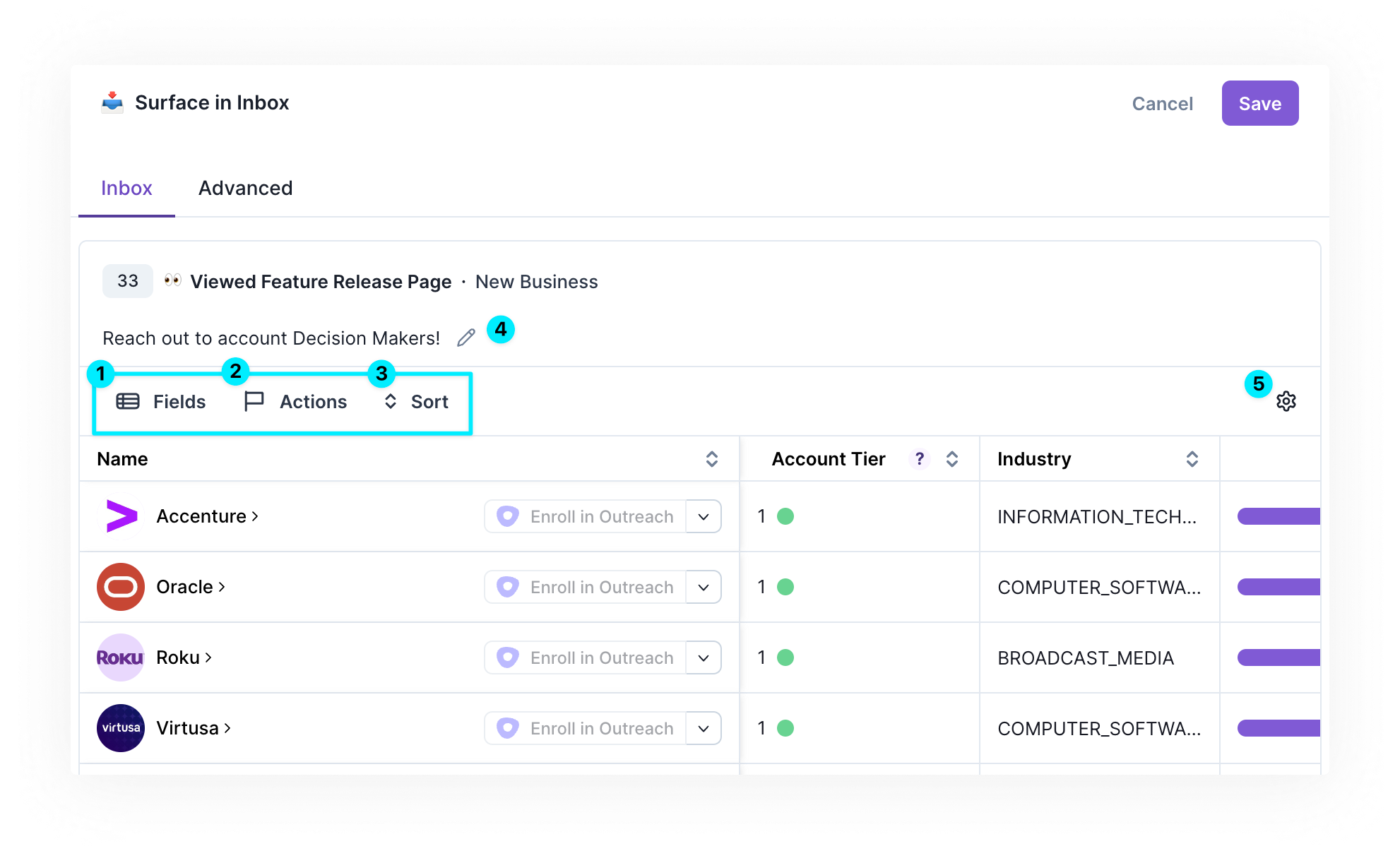The width and height of the screenshot is (1400, 851).
Task: Click the Accenture company logo
Action: coord(121,516)
